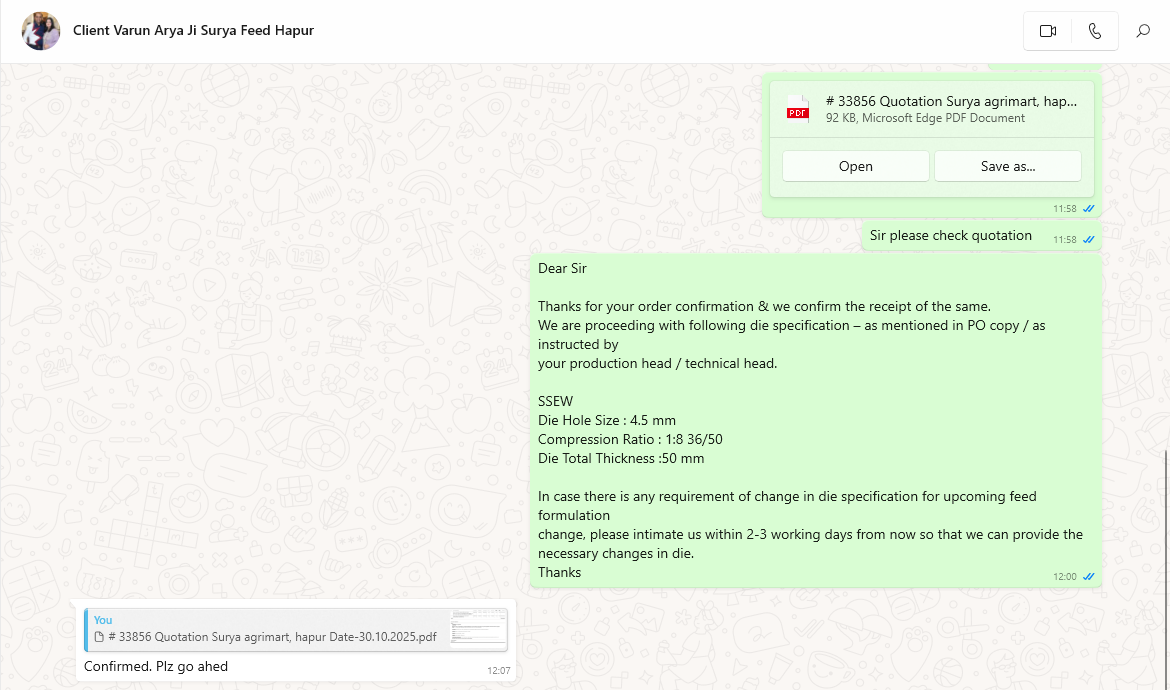Start a video call with the contact
The width and height of the screenshot is (1170, 690).
pyautogui.click(x=1047, y=31)
